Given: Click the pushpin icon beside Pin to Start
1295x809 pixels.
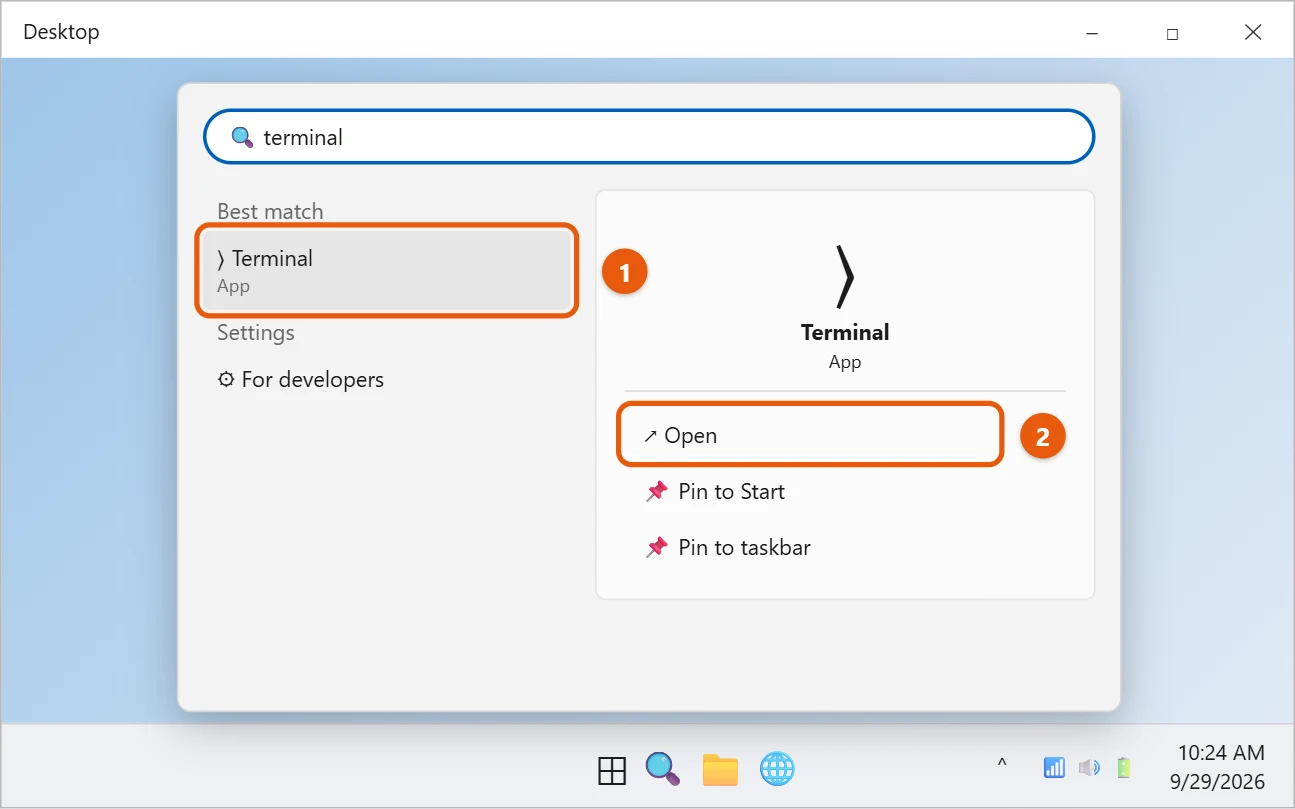Looking at the screenshot, I should [656, 492].
